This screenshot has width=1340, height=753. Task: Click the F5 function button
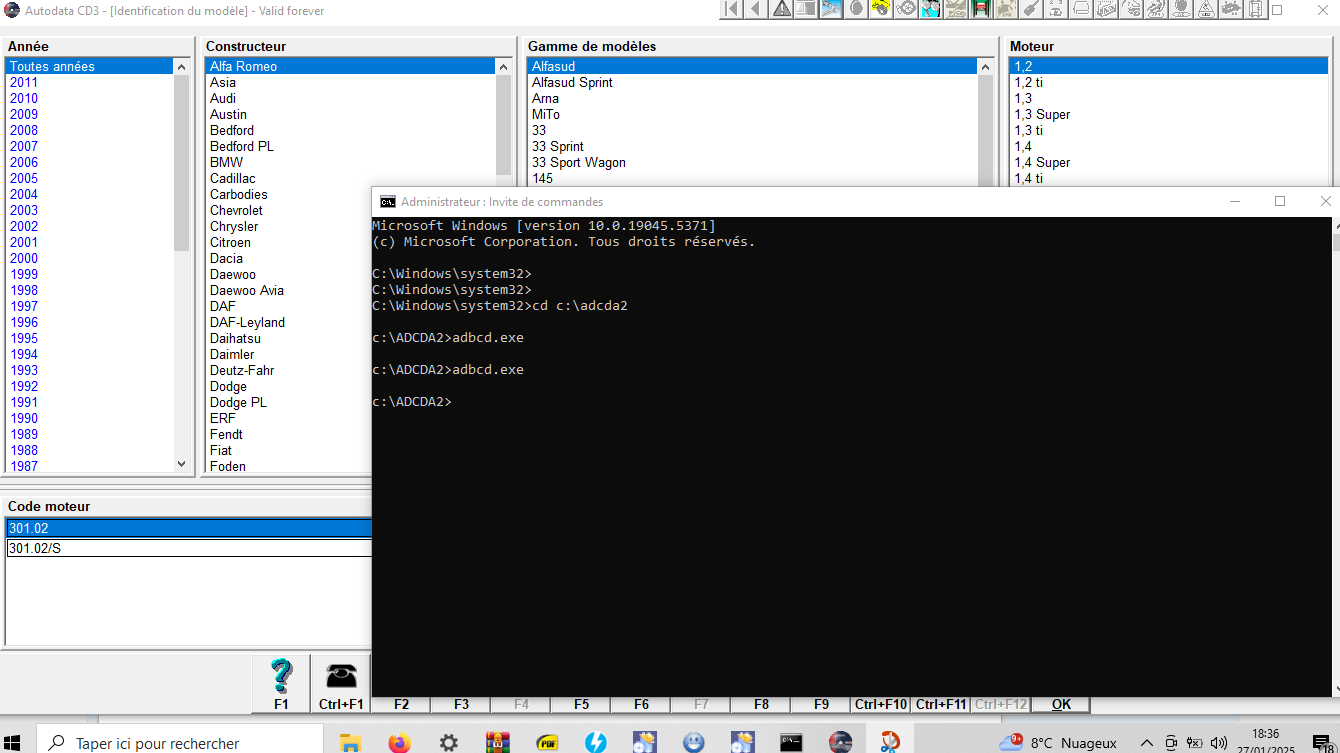click(x=581, y=704)
